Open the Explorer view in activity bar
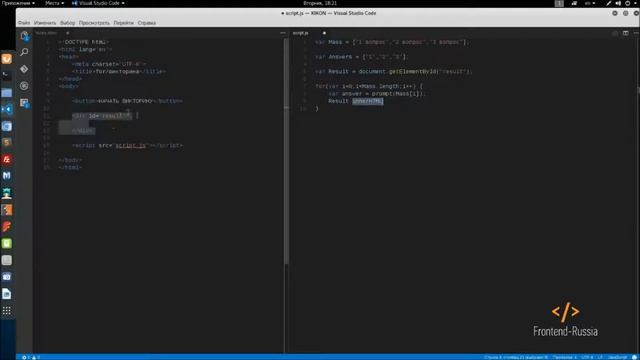The width and height of the screenshot is (640, 360). click(x=24, y=36)
